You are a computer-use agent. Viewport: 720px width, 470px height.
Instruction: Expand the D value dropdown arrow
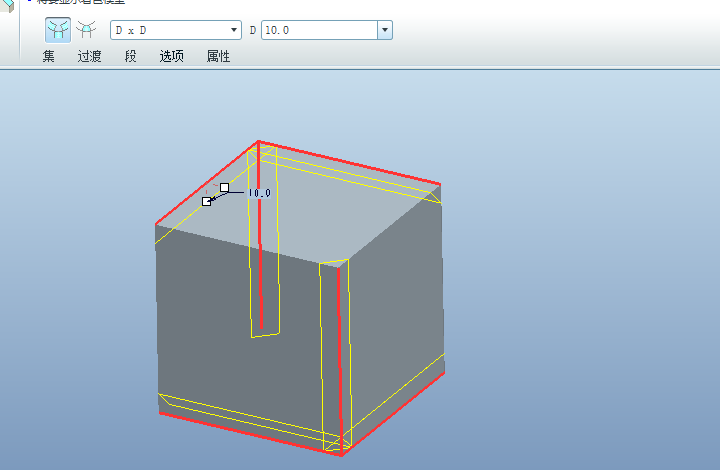pyautogui.click(x=385, y=30)
